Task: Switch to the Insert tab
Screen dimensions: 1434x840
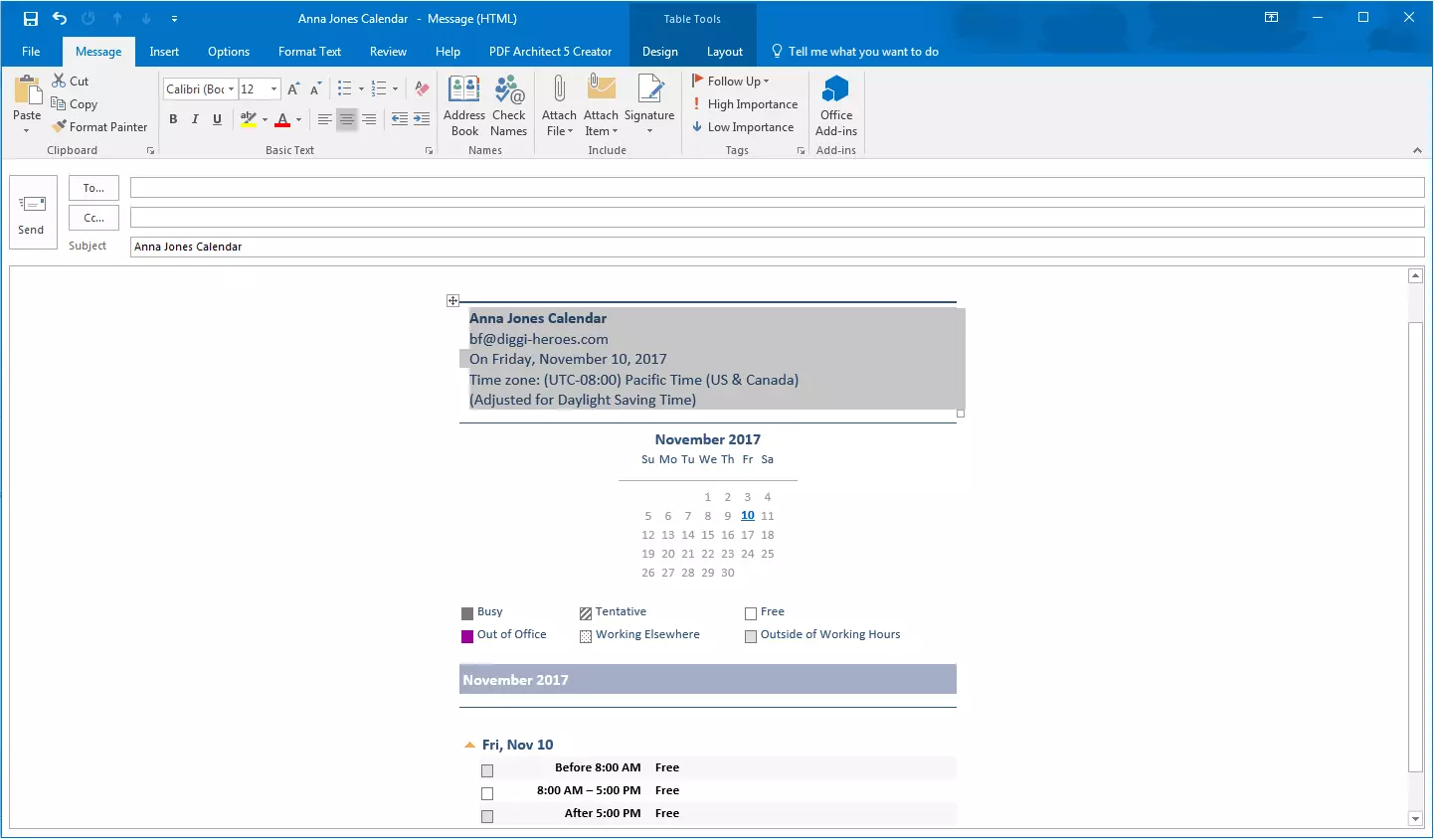Action: 164,52
